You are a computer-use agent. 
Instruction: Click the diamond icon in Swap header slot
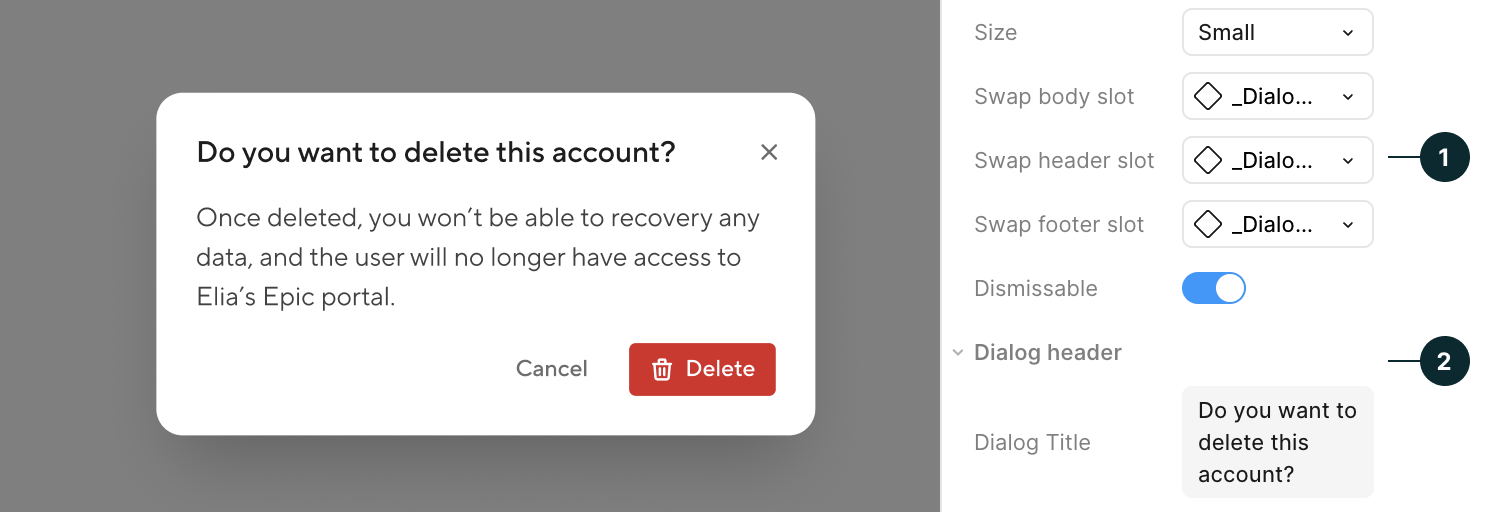(x=1208, y=160)
